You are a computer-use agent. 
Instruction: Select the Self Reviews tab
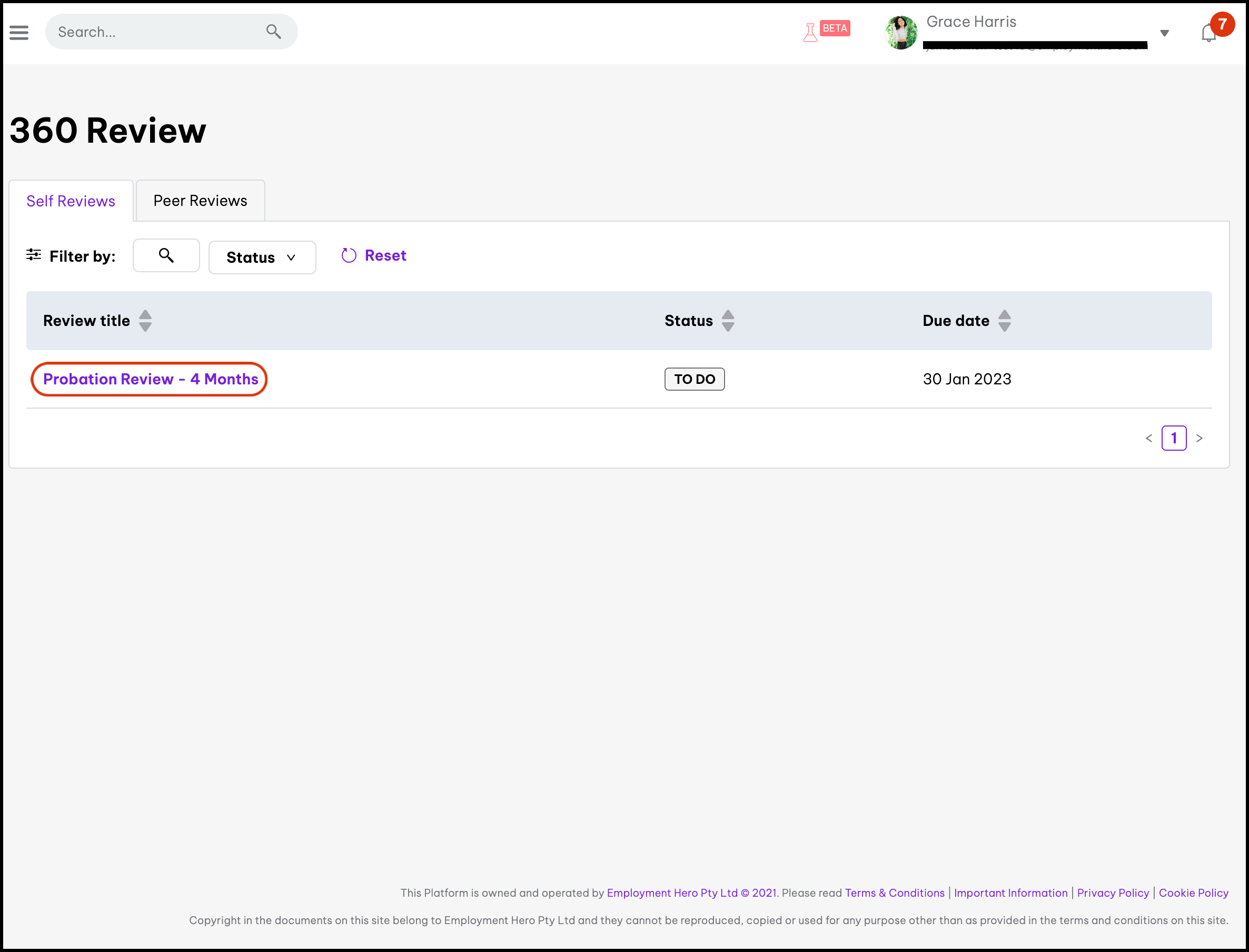(70, 201)
